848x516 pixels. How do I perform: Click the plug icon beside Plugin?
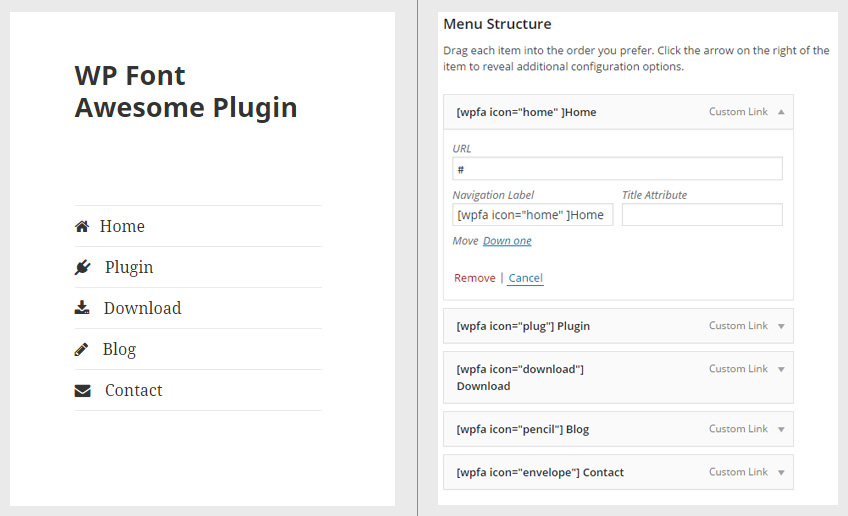click(x=83, y=267)
